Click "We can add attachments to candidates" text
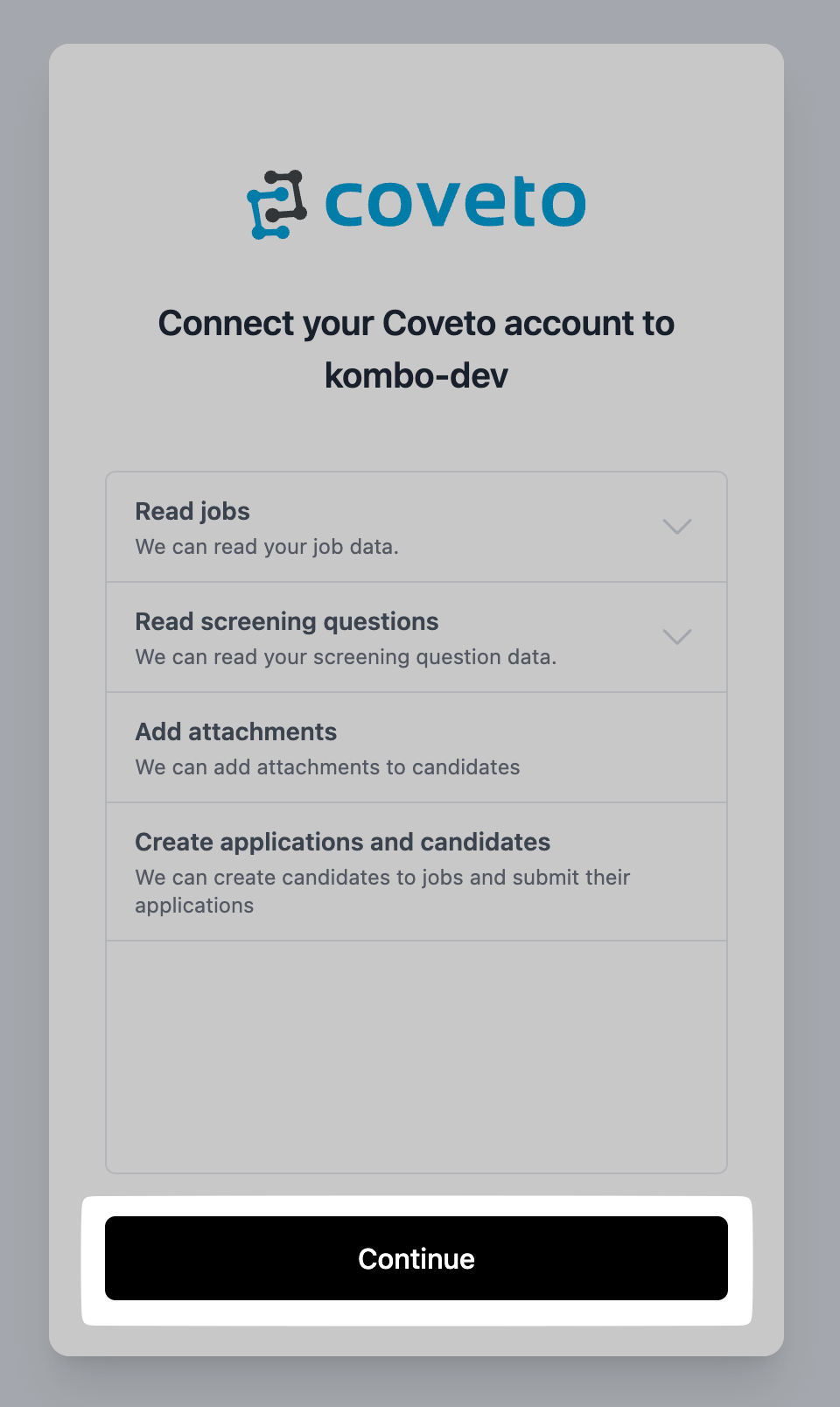This screenshot has height=1407, width=840. tap(327, 767)
